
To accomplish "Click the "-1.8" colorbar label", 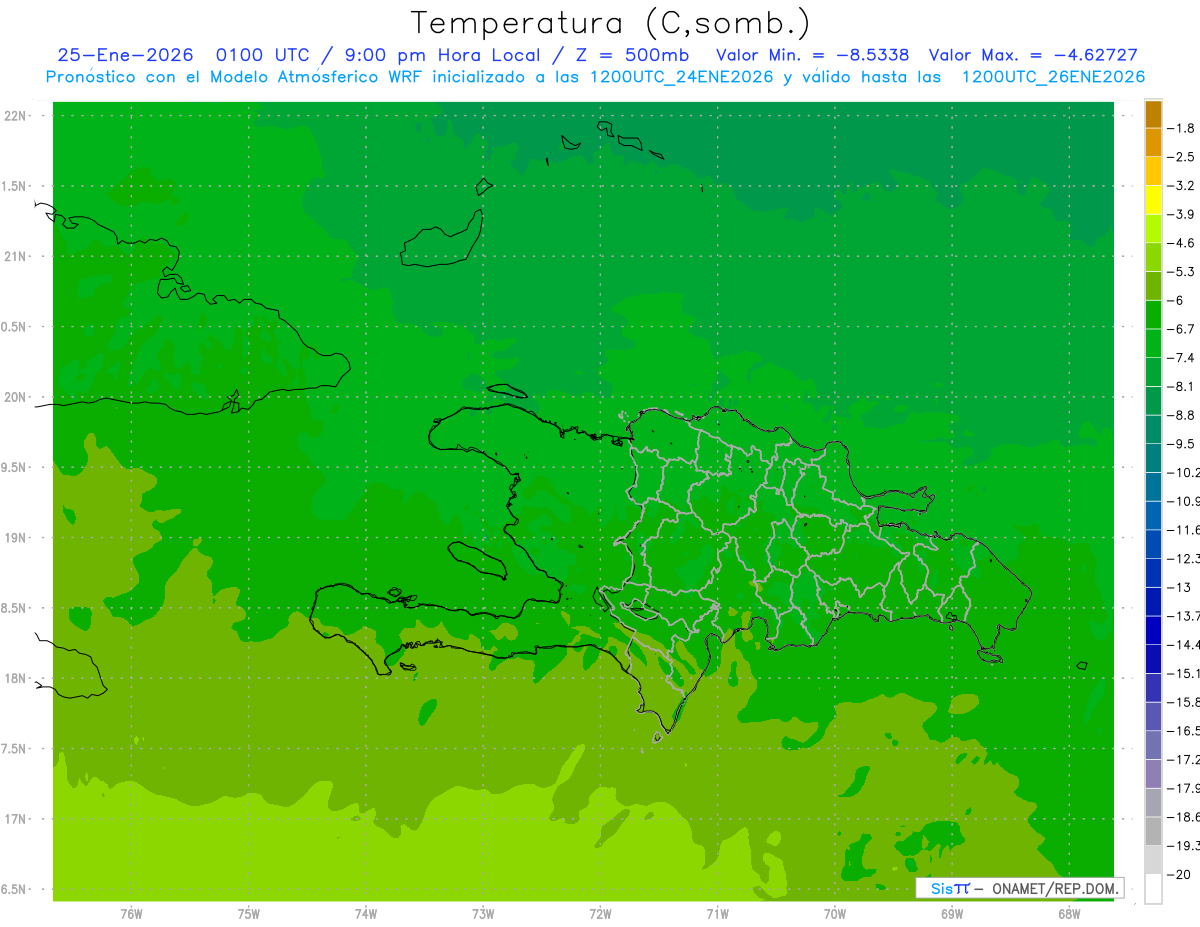I will coord(1181,128).
